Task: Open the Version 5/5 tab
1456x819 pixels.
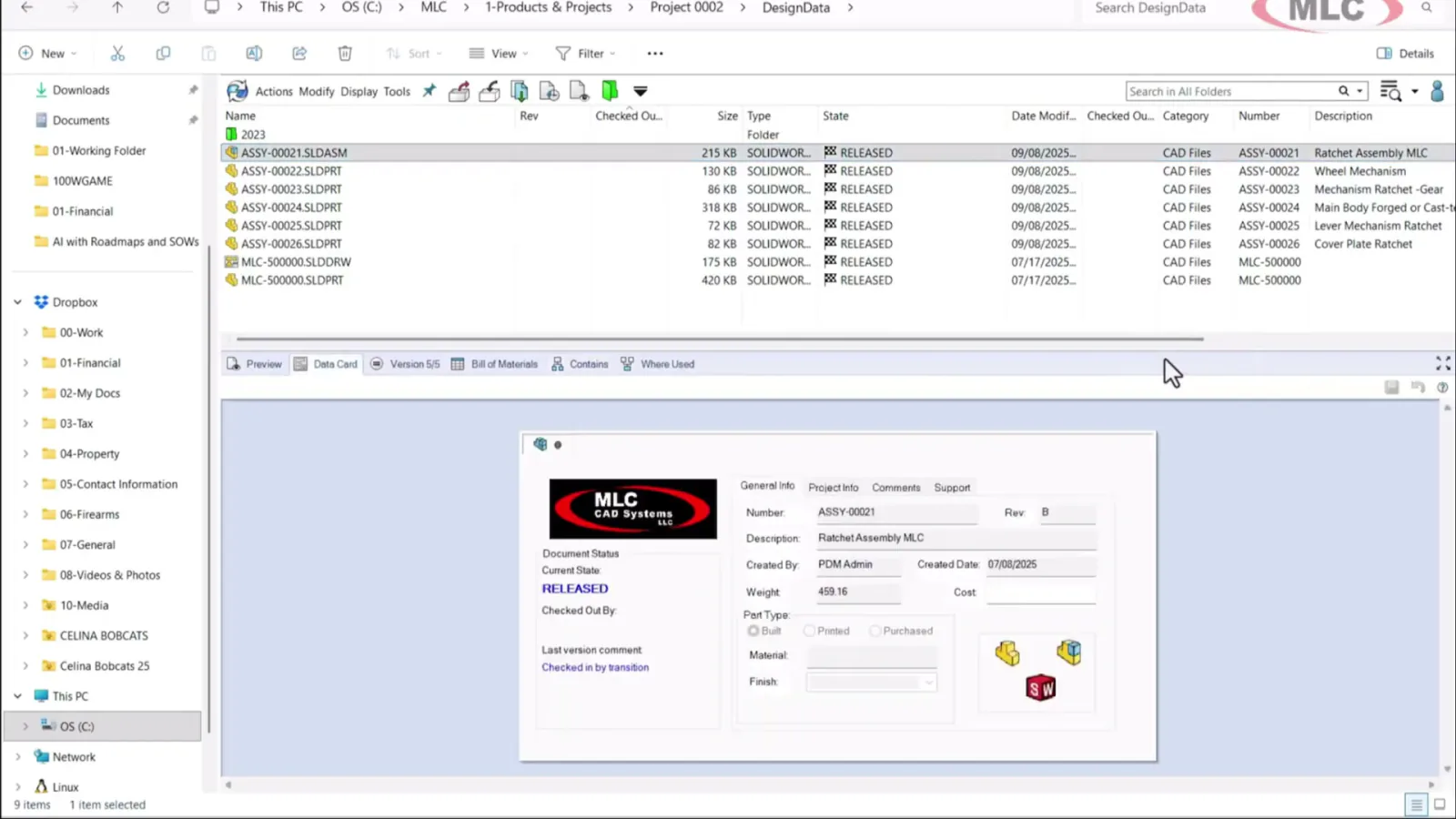Action: pos(405,364)
